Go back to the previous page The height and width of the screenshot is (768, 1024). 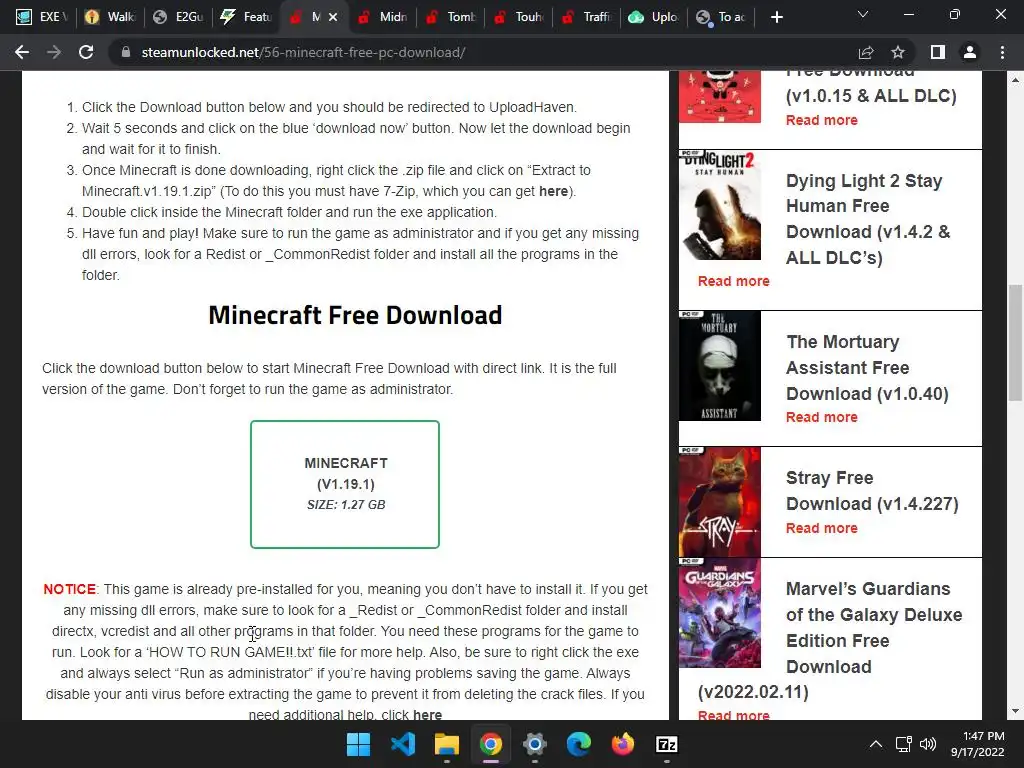coord(22,52)
